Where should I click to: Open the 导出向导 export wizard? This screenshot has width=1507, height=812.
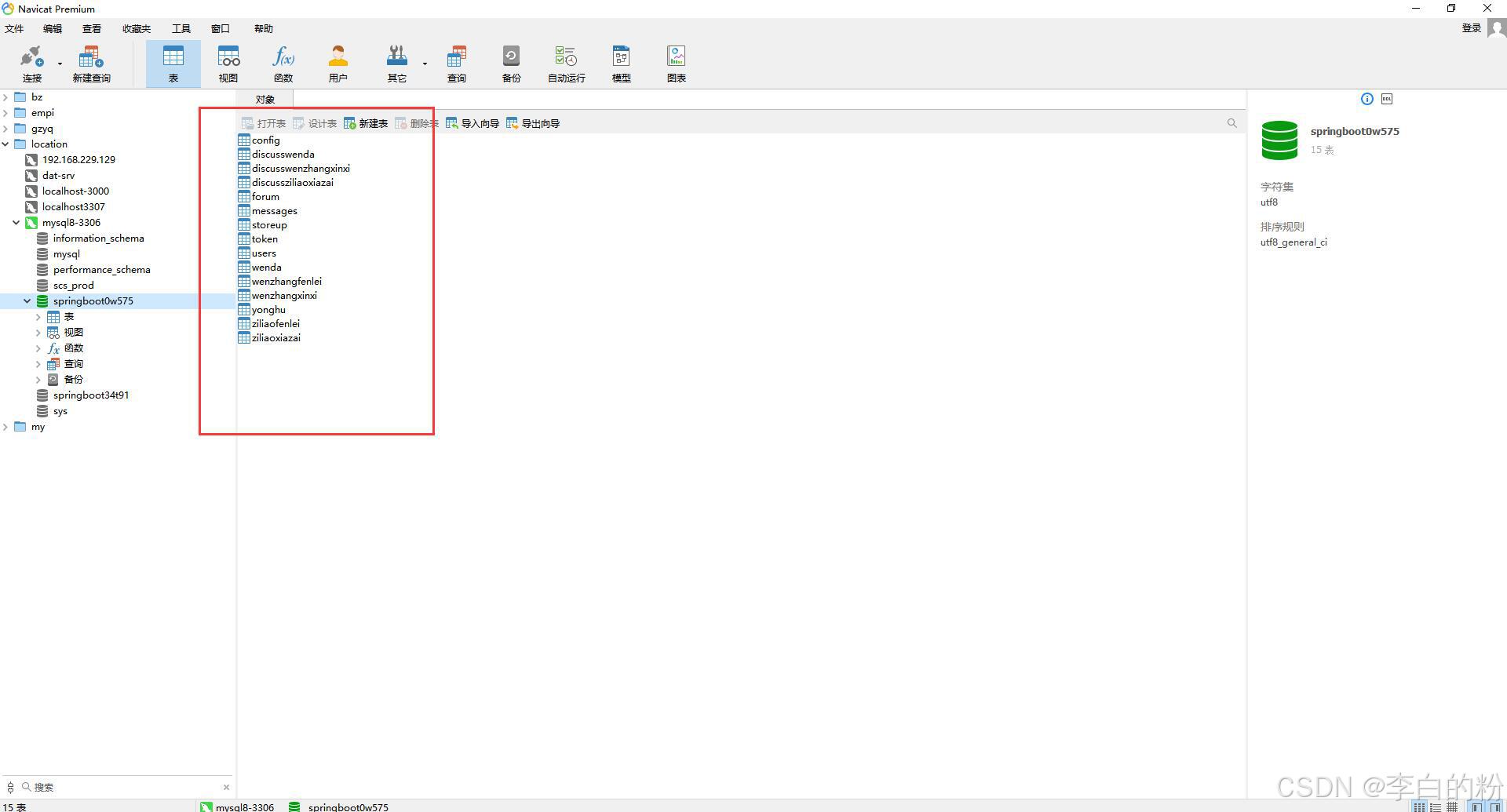click(x=533, y=123)
